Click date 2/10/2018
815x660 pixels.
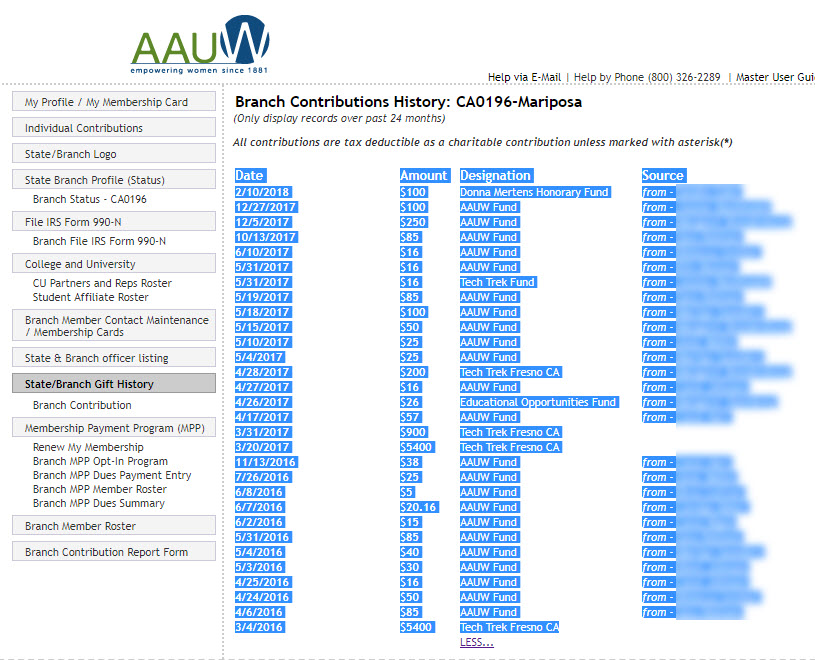coord(262,192)
